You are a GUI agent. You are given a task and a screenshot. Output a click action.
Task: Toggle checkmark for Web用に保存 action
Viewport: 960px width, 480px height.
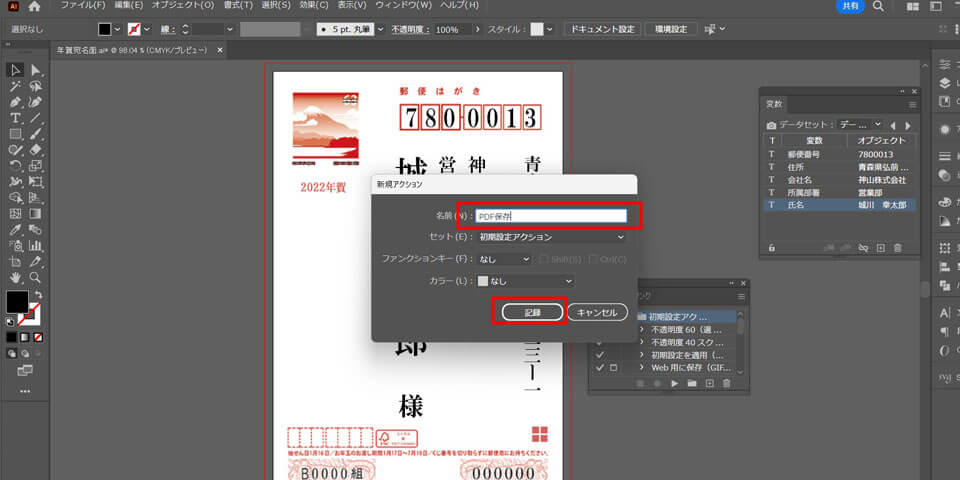click(599, 368)
